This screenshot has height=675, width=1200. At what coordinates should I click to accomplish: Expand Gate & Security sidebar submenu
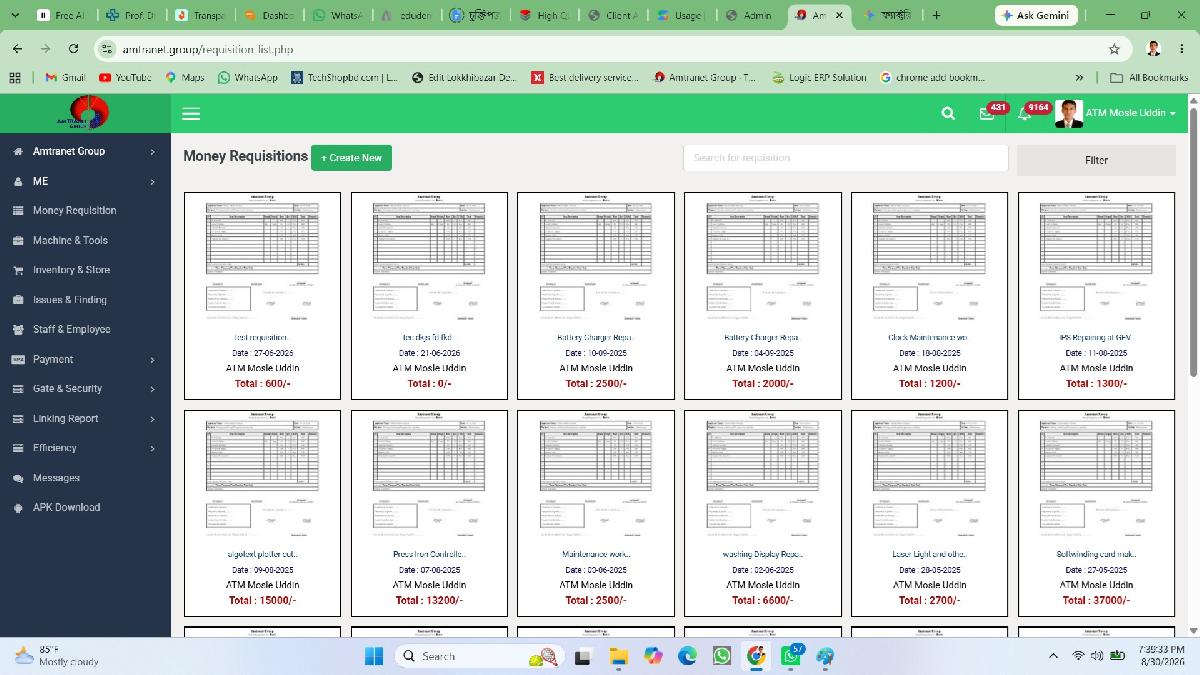[x=85, y=388]
